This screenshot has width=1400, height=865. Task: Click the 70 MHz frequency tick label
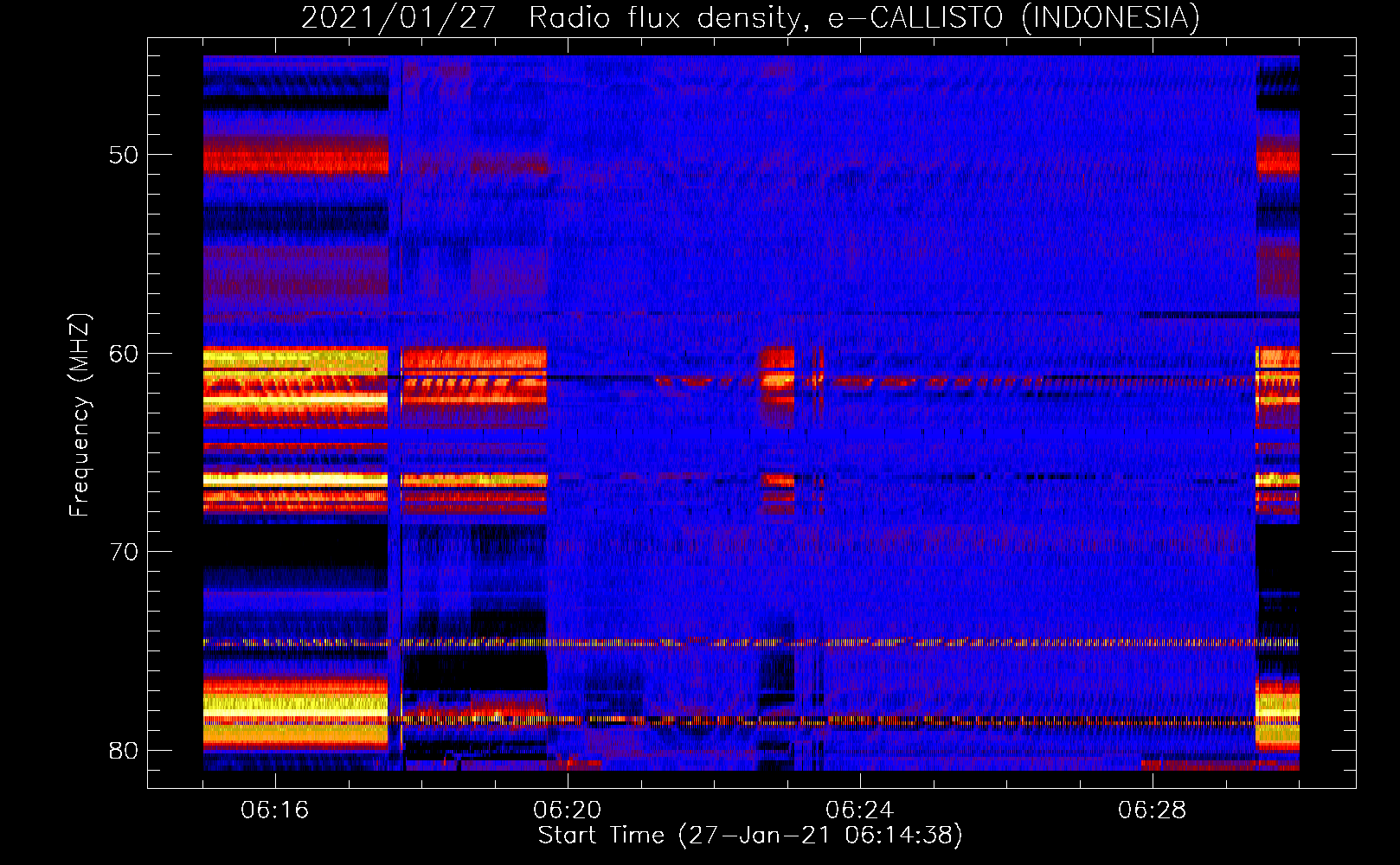tap(124, 552)
